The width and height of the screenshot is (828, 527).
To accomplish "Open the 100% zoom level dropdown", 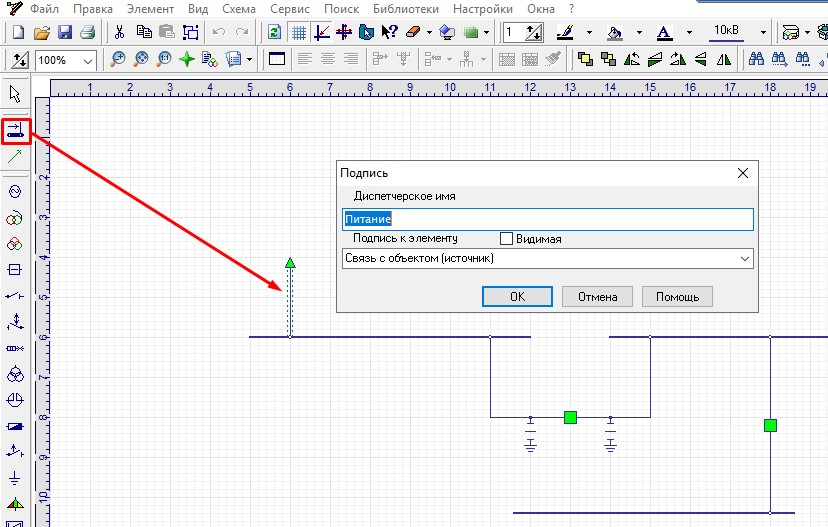I will [x=88, y=60].
